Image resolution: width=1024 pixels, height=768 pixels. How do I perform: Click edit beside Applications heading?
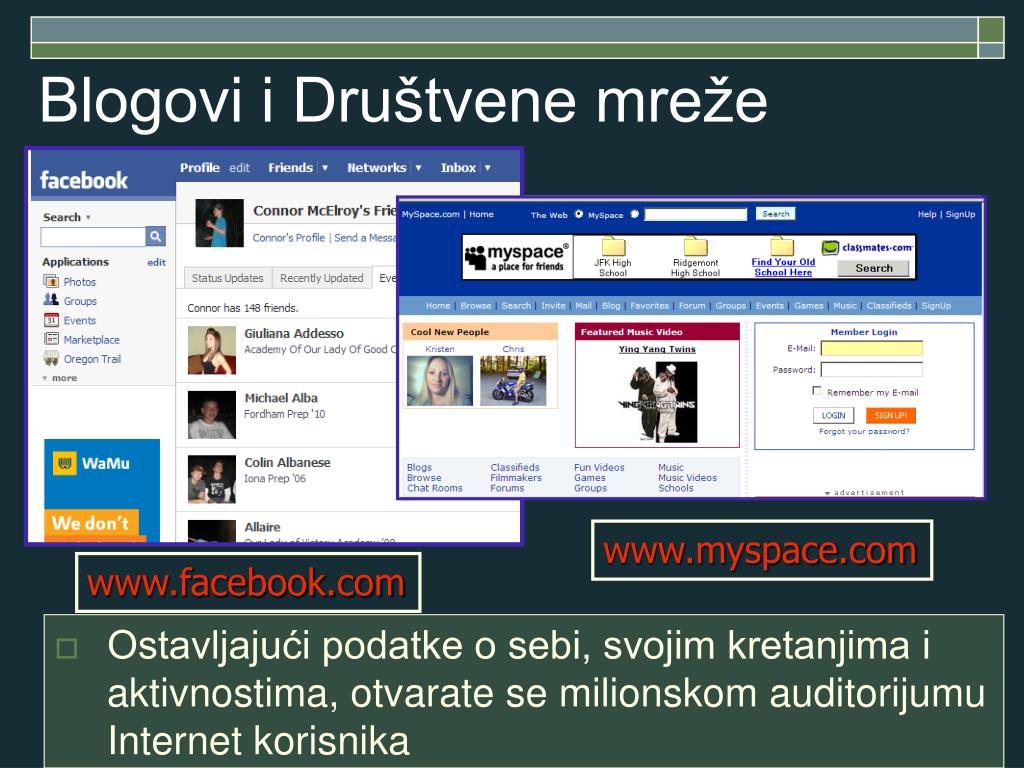pyautogui.click(x=156, y=262)
